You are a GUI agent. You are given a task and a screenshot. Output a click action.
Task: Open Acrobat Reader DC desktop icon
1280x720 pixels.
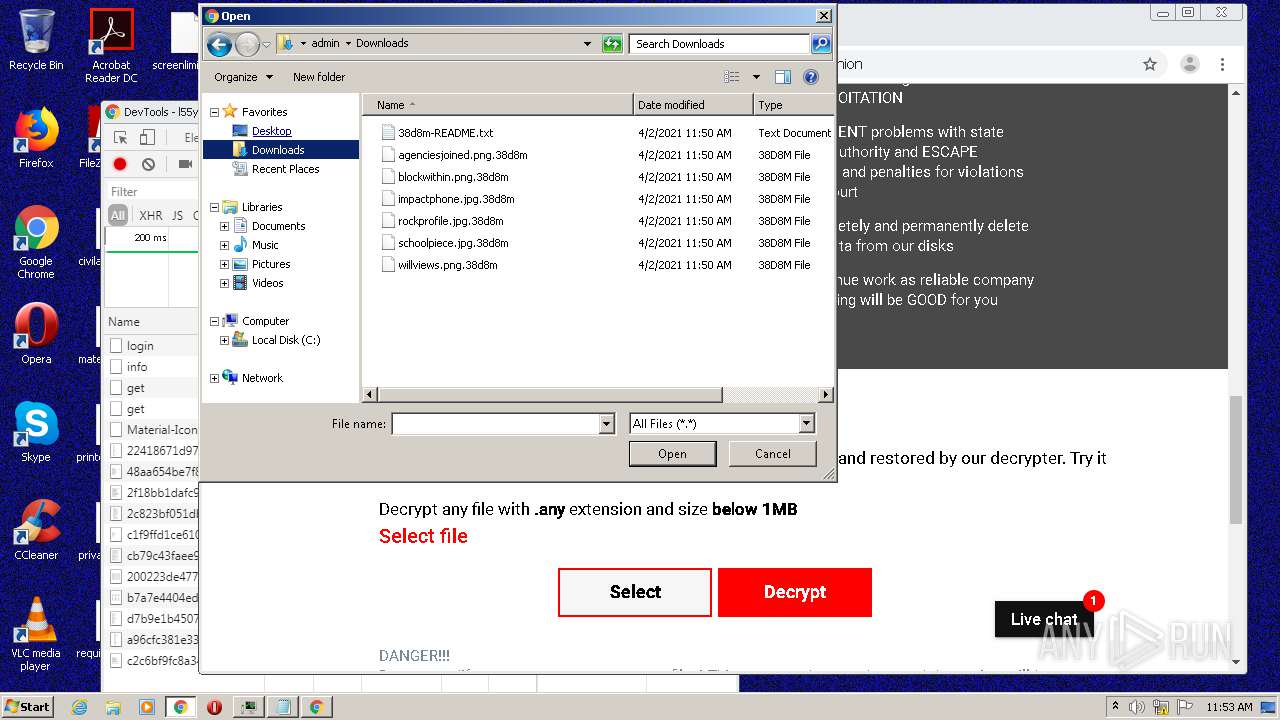pos(111,45)
